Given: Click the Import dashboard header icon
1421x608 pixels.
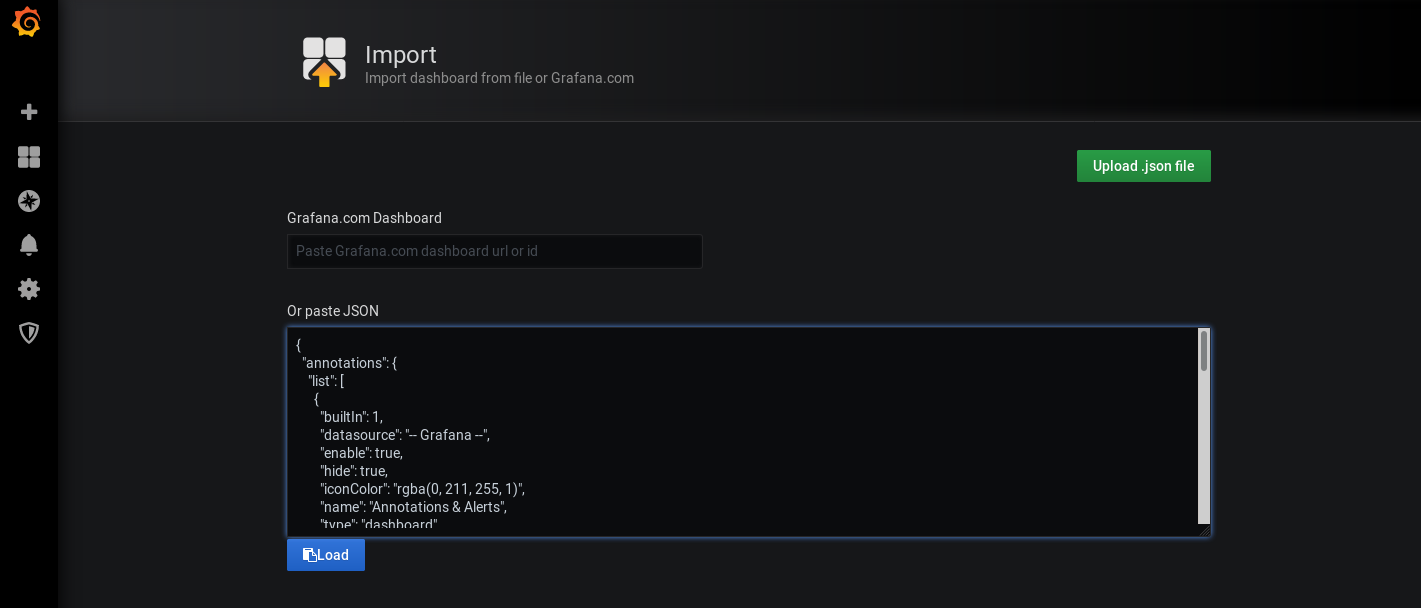Looking at the screenshot, I should [324, 62].
